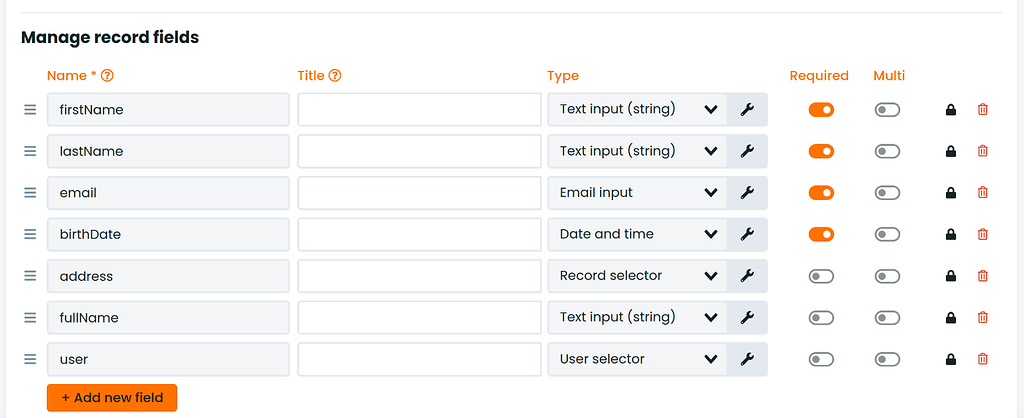Click the lock icon in email row

(951, 193)
